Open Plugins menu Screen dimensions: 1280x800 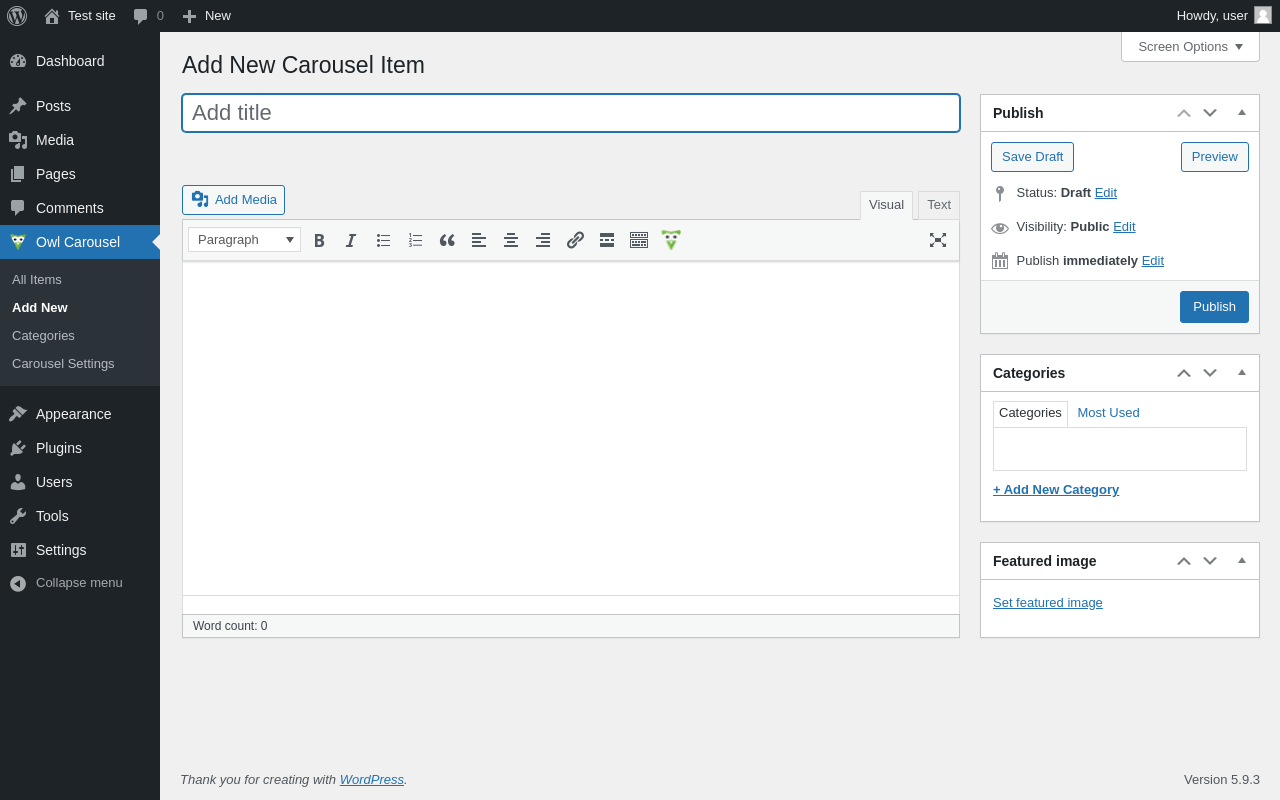(80, 448)
